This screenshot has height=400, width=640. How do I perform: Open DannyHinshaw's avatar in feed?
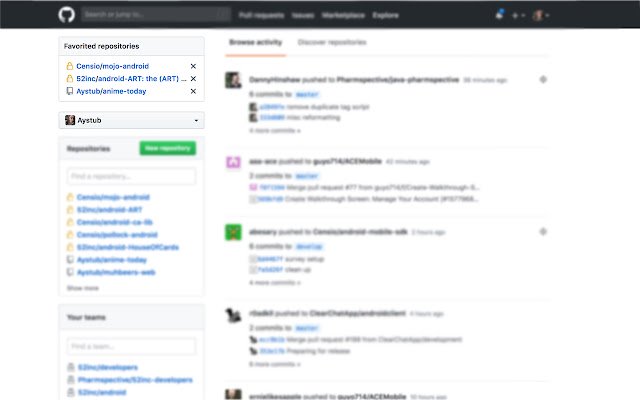(233, 80)
